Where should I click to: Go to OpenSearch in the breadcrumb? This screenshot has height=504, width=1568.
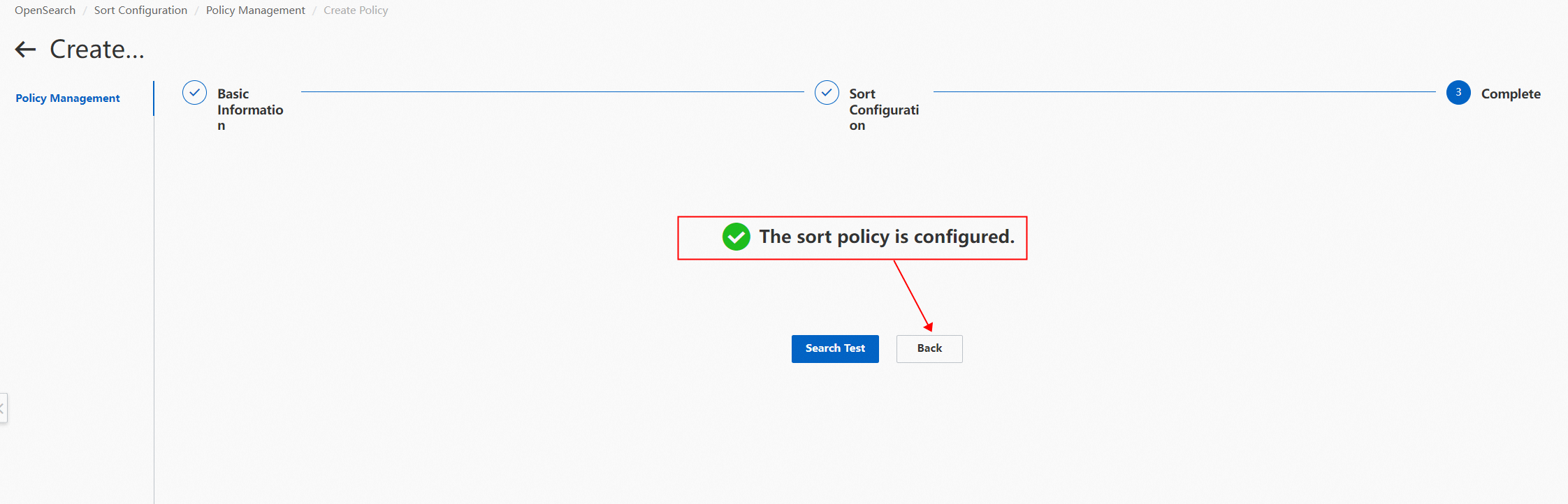pos(45,10)
